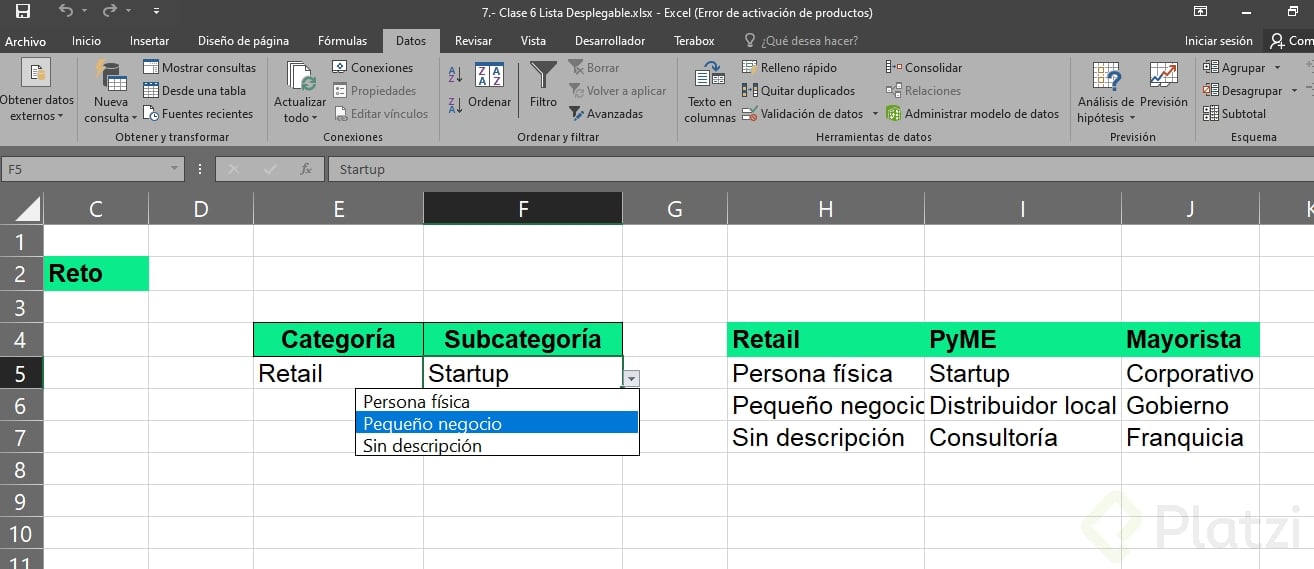The image size is (1314, 569).
Task: Click the Undo arrow icon
Action: (x=66, y=12)
